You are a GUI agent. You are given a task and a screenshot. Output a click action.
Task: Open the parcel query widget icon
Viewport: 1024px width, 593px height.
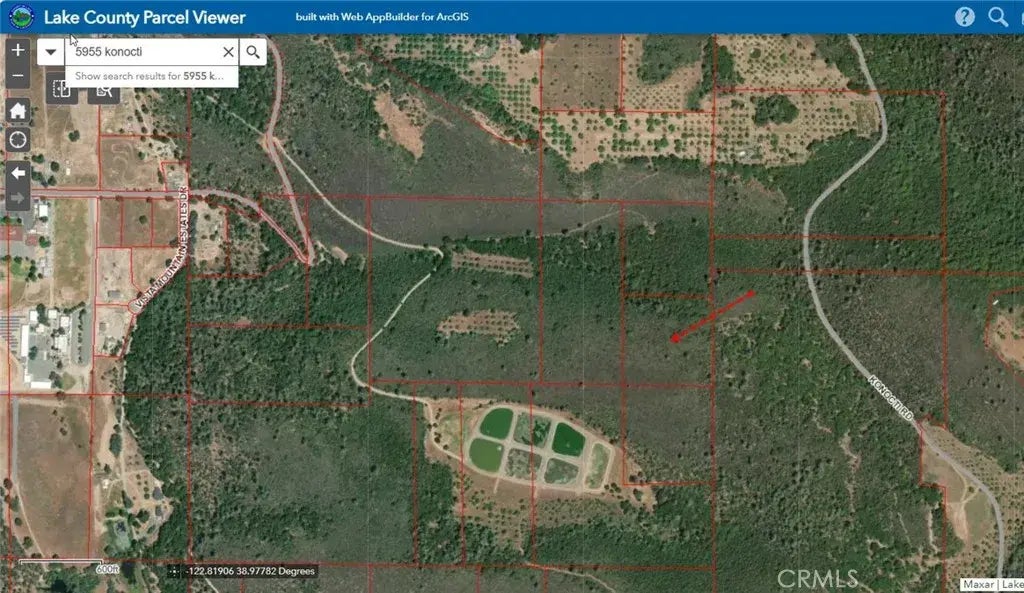coord(103,91)
